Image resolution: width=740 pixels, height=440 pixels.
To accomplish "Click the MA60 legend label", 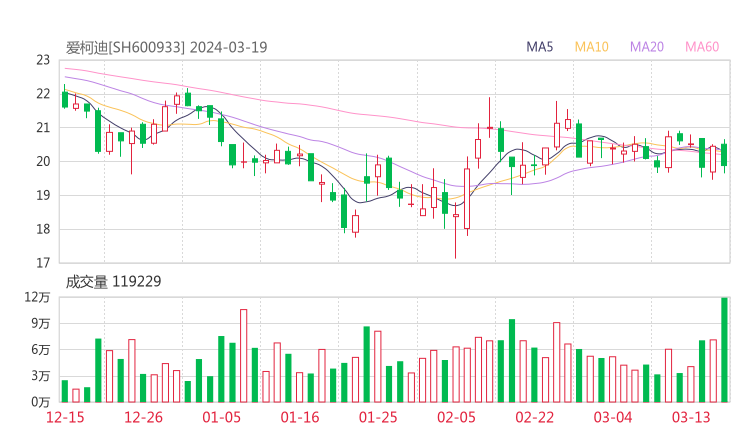I will (x=702, y=47).
